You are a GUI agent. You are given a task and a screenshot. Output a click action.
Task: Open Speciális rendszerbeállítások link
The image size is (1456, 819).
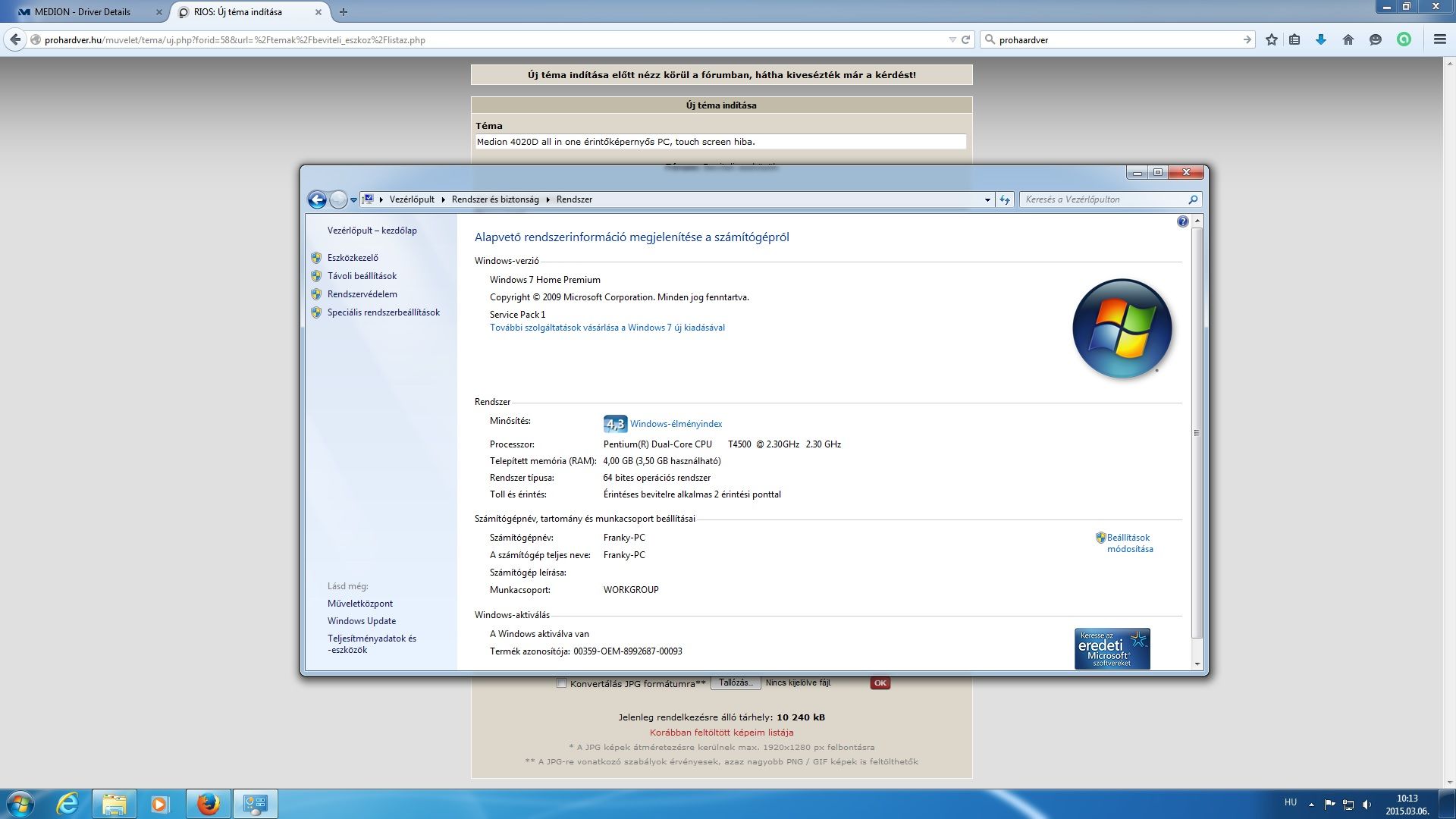click(383, 312)
